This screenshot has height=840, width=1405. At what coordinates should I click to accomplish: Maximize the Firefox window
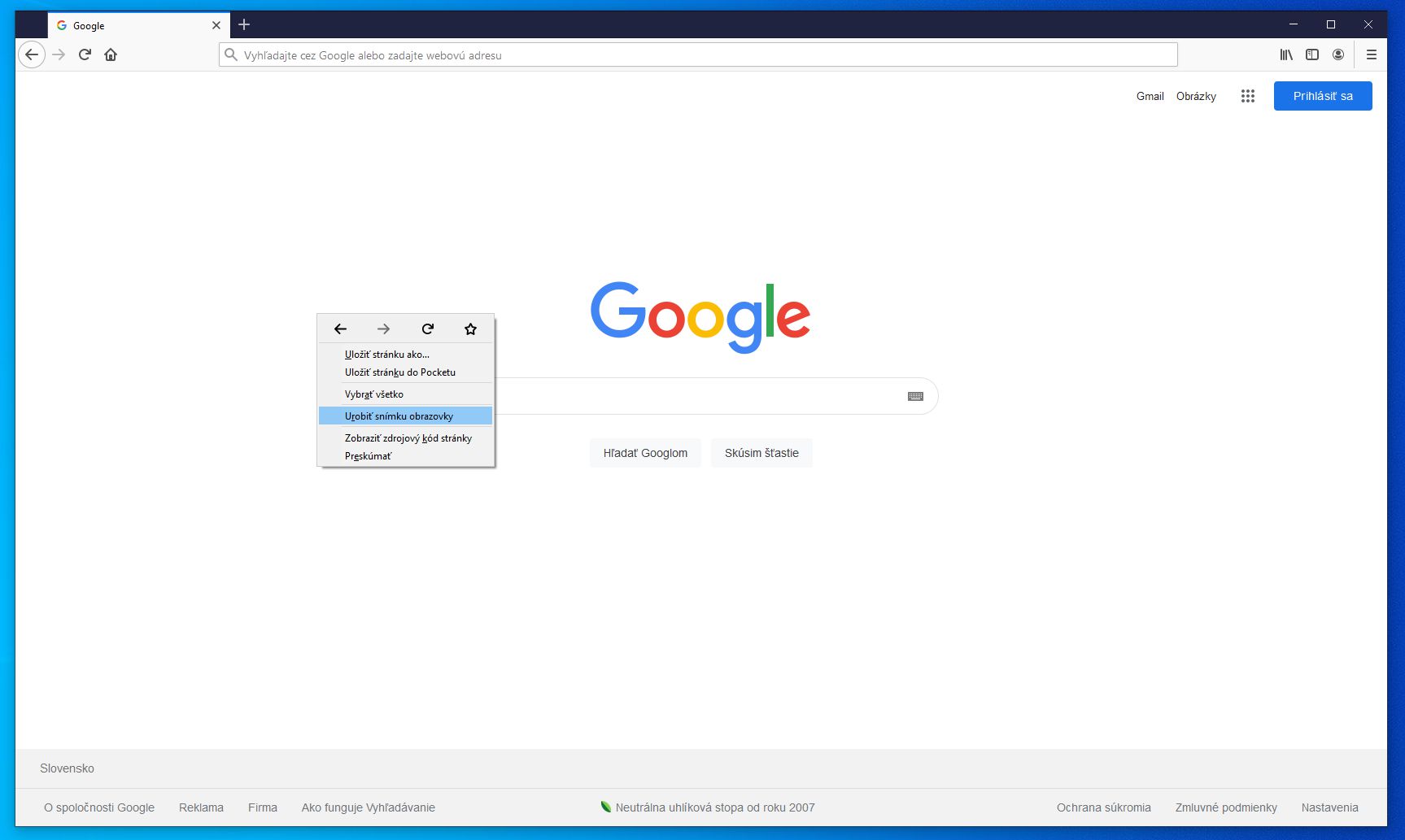1331,24
